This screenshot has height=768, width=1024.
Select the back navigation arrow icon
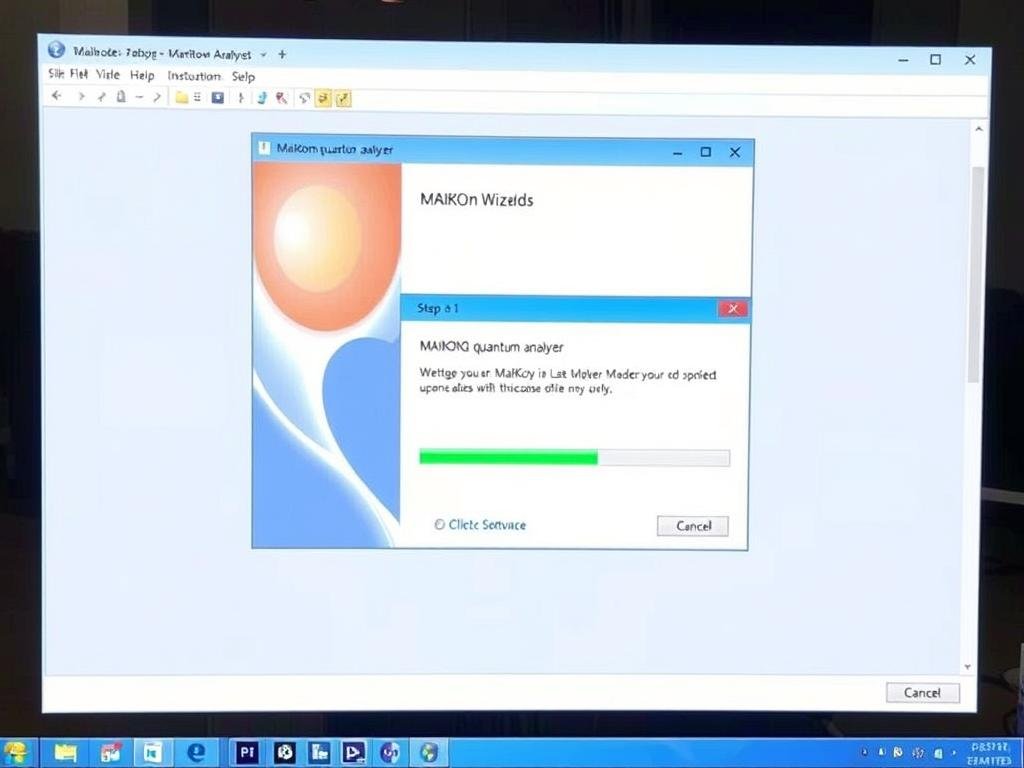[x=56, y=97]
